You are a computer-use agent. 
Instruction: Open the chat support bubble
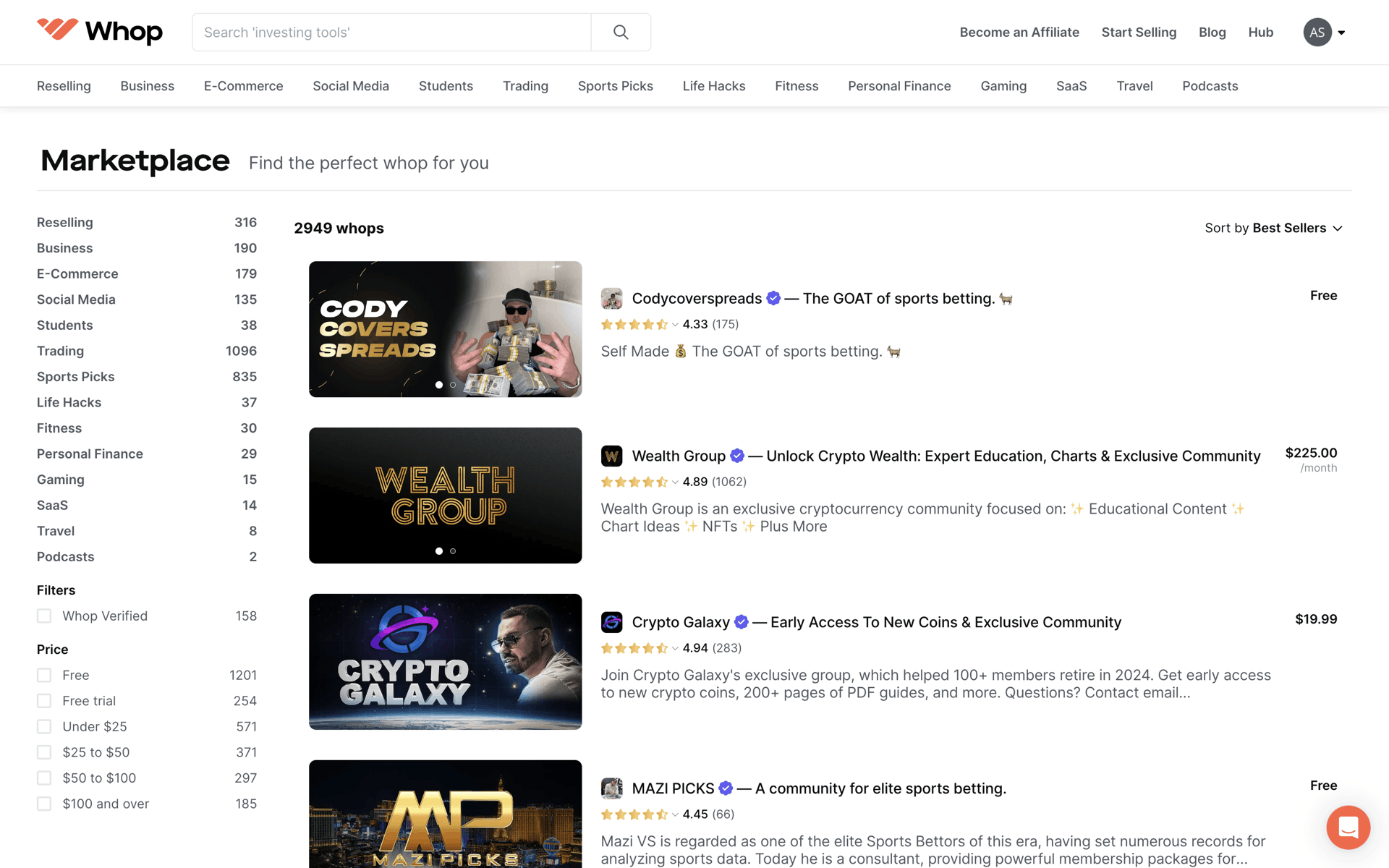coord(1348,827)
